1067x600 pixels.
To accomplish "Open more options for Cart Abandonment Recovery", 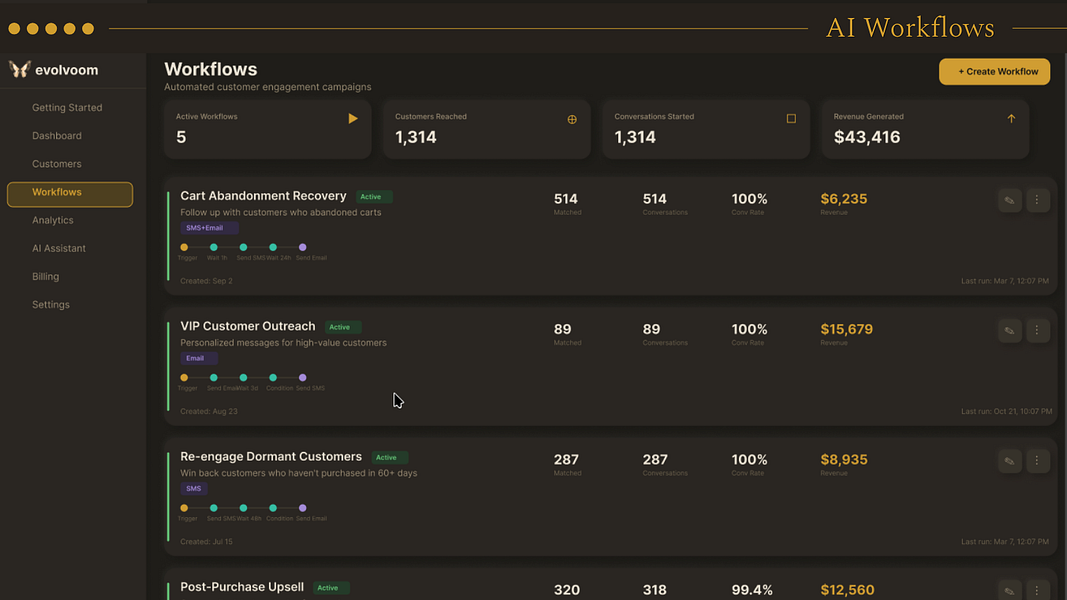I will pyautogui.click(x=1037, y=200).
